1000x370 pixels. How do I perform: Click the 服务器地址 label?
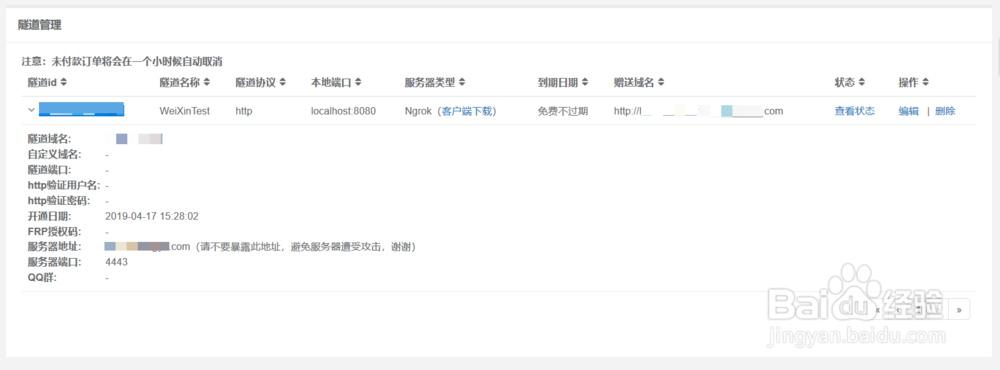(55, 247)
